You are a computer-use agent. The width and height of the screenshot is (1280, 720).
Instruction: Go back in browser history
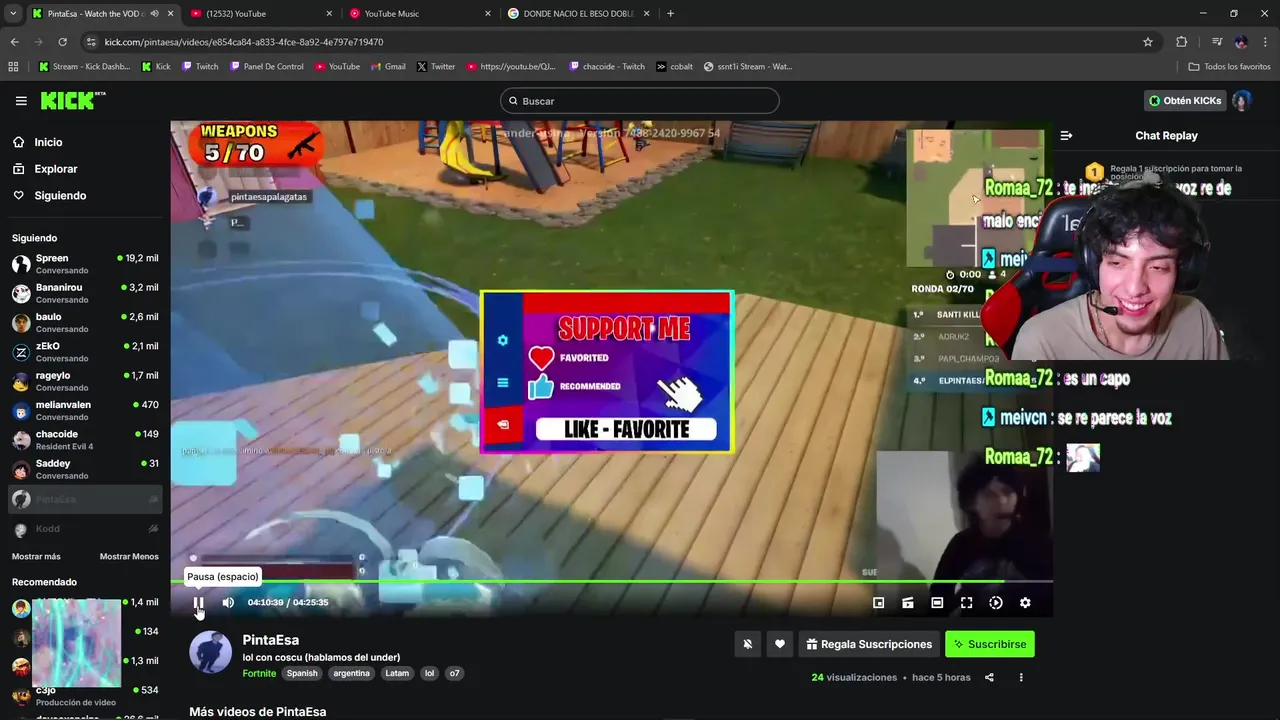coord(14,42)
